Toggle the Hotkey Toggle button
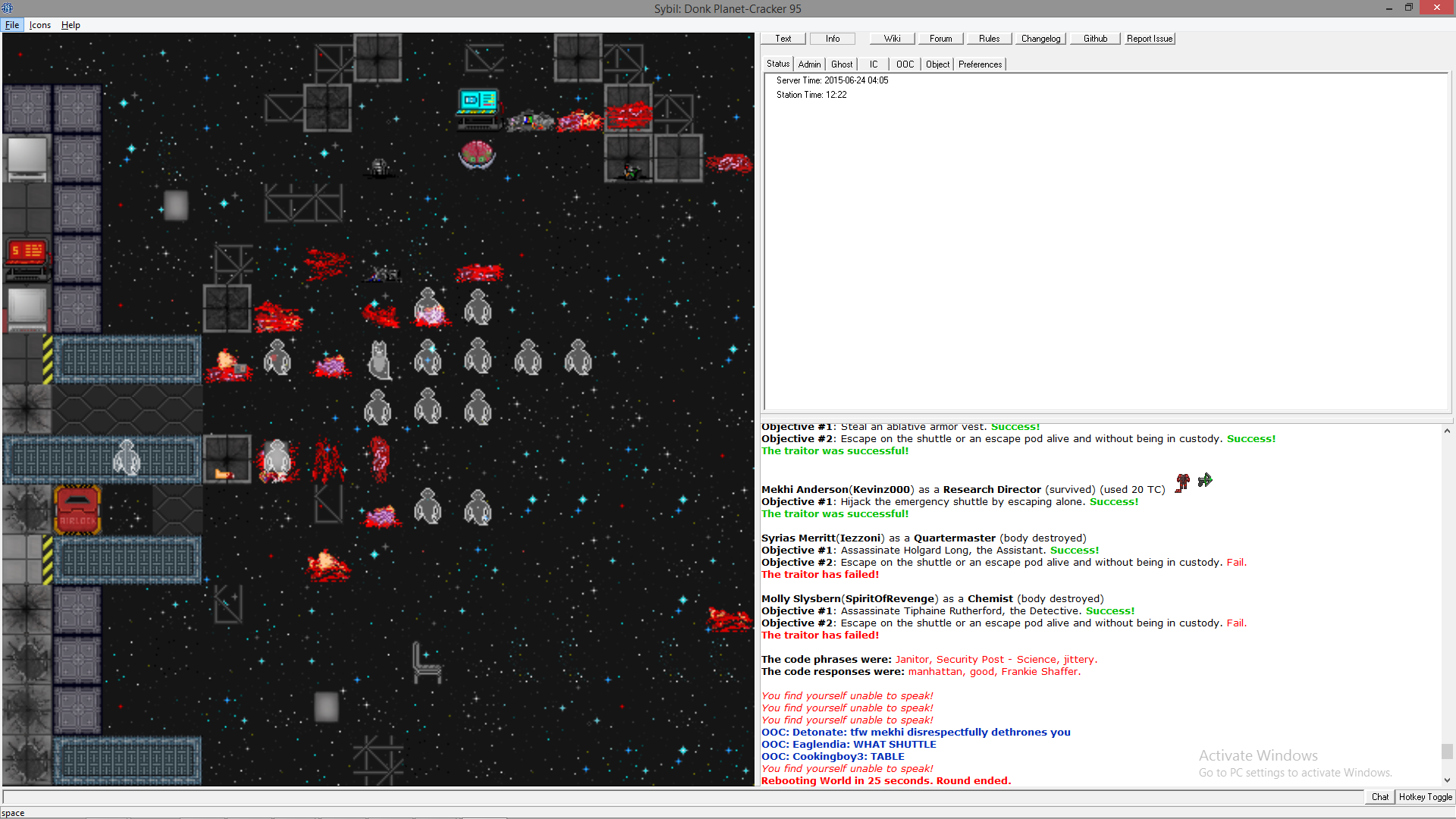The image size is (1456, 819). click(x=1426, y=797)
